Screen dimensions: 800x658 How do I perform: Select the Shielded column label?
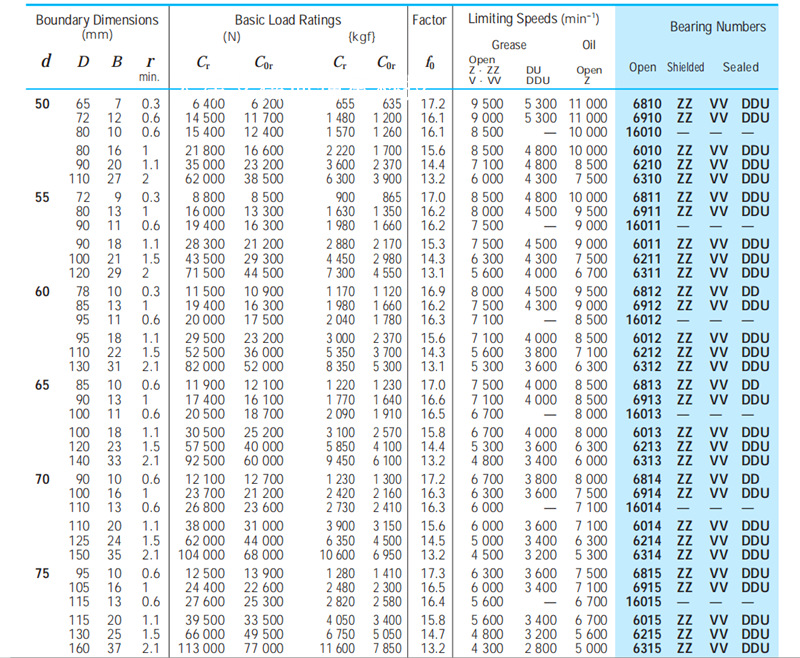point(685,67)
